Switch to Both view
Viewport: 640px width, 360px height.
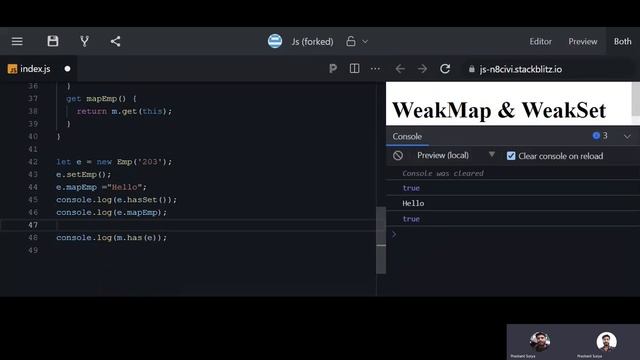(622, 42)
